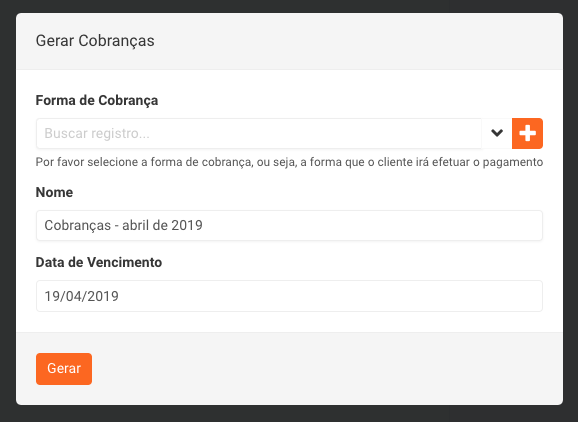
Task: Click the word "Cobranças" in the Nome field
Action: 77,225
